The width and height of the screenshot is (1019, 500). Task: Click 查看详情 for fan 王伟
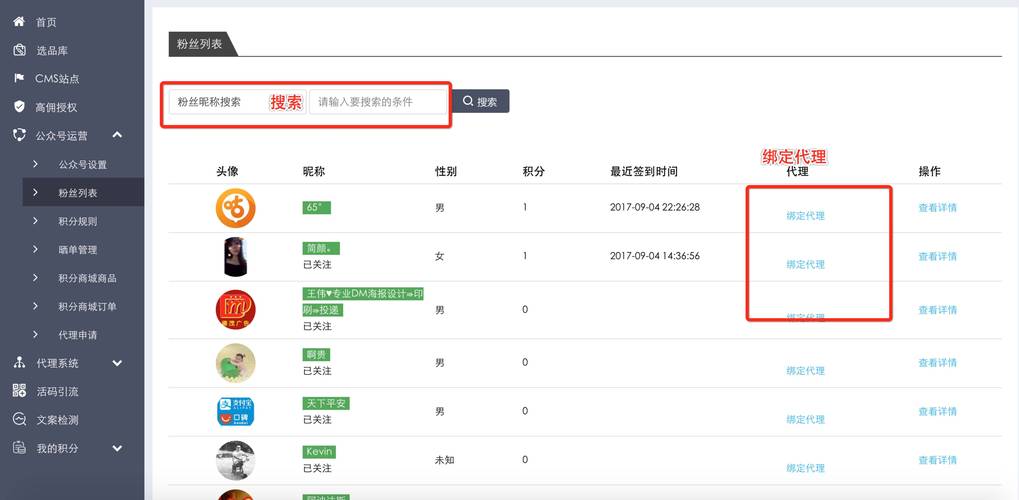pyautogui.click(x=937, y=310)
